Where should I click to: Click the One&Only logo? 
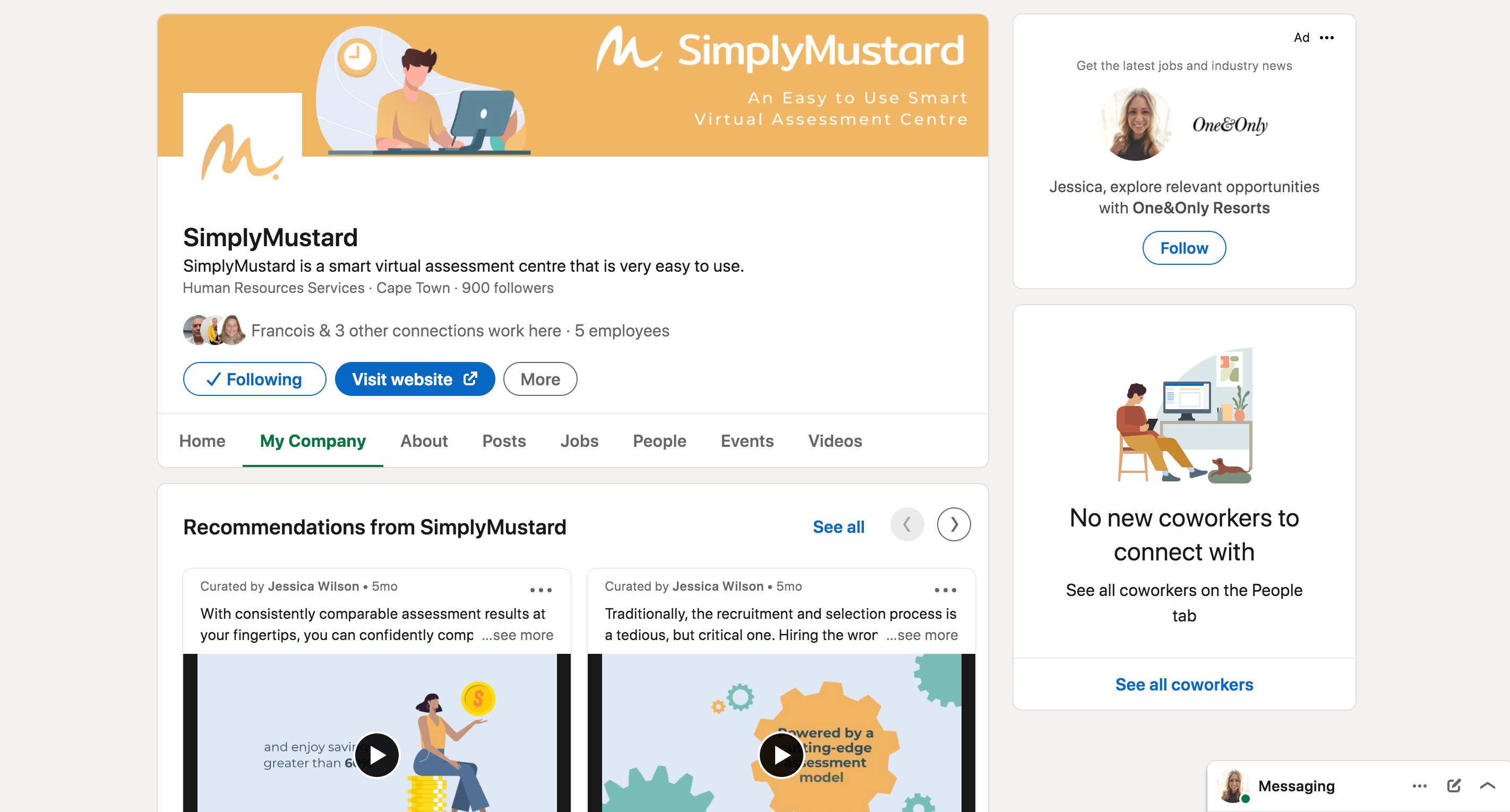pyautogui.click(x=1230, y=124)
